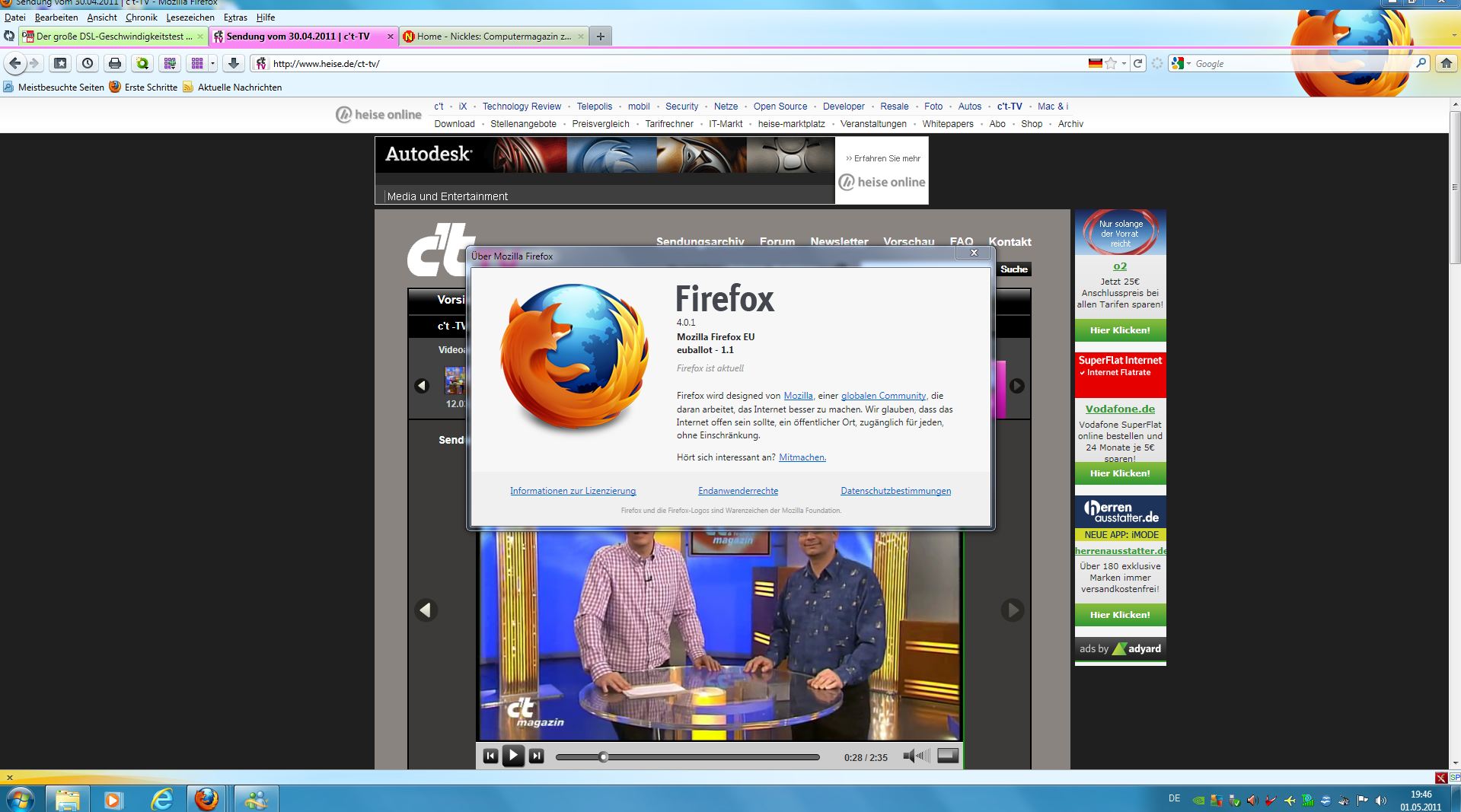Close the Über Mozilla Firefox dialog
The width and height of the screenshot is (1461, 812).
click(x=973, y=253)
